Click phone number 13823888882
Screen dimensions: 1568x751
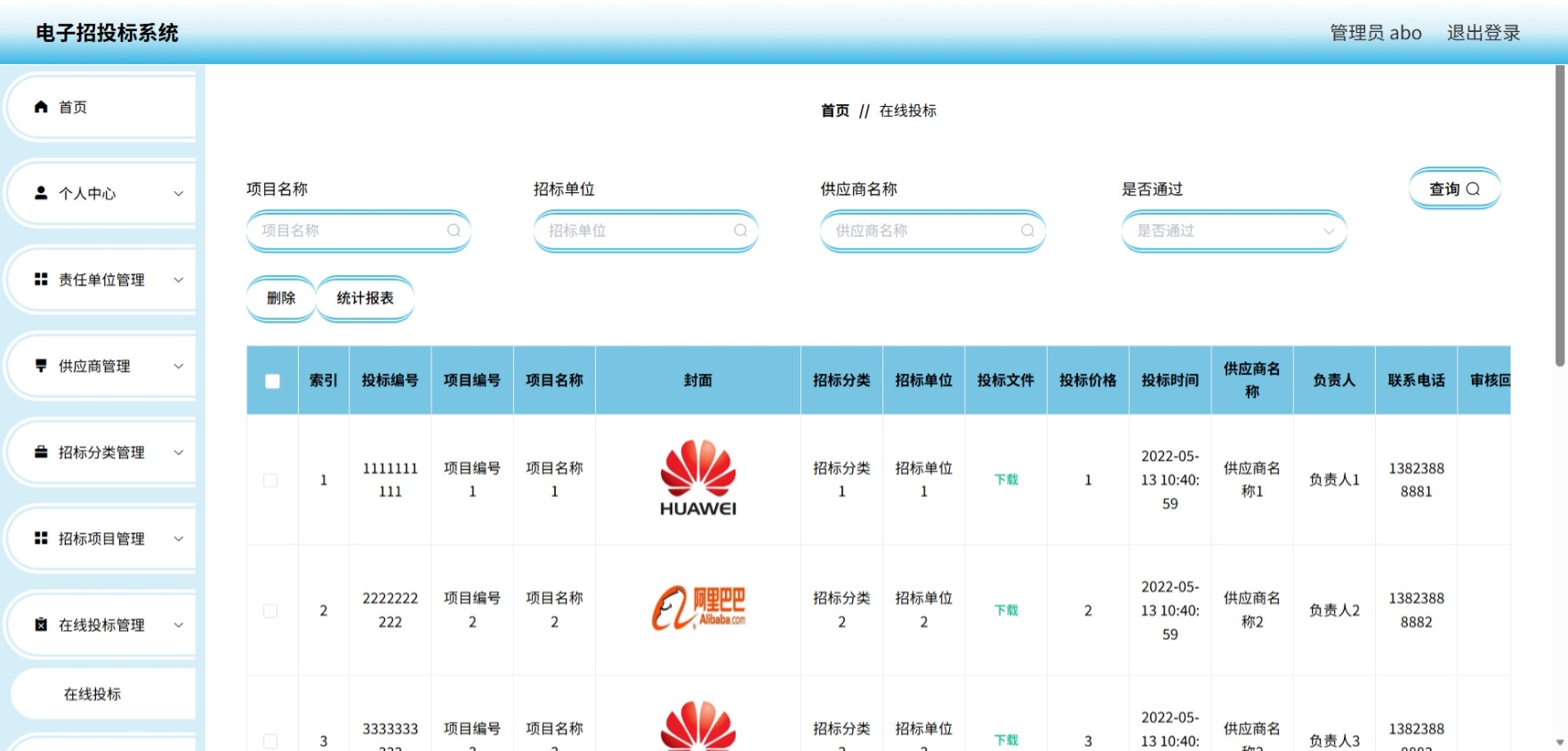[x=1416, y=610]
